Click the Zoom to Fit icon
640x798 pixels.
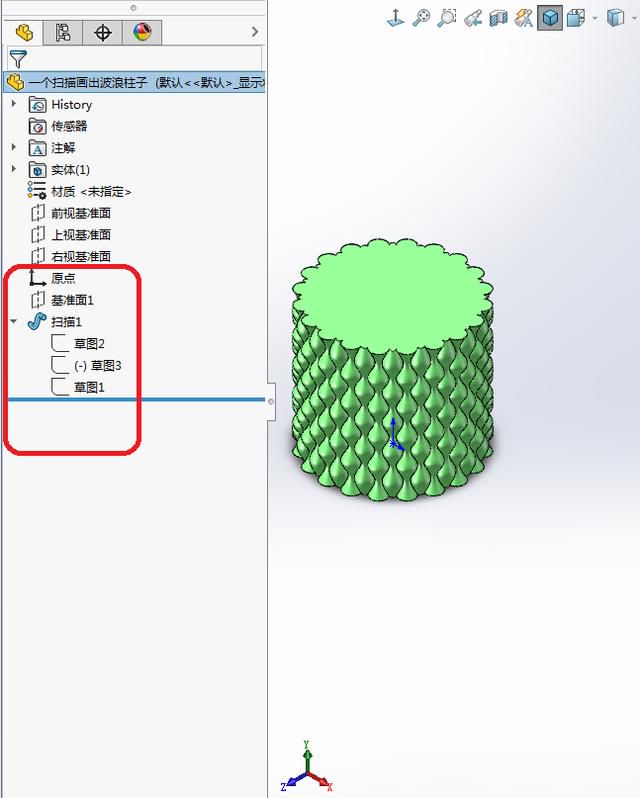pyautogui.click(x=421, y=18)
